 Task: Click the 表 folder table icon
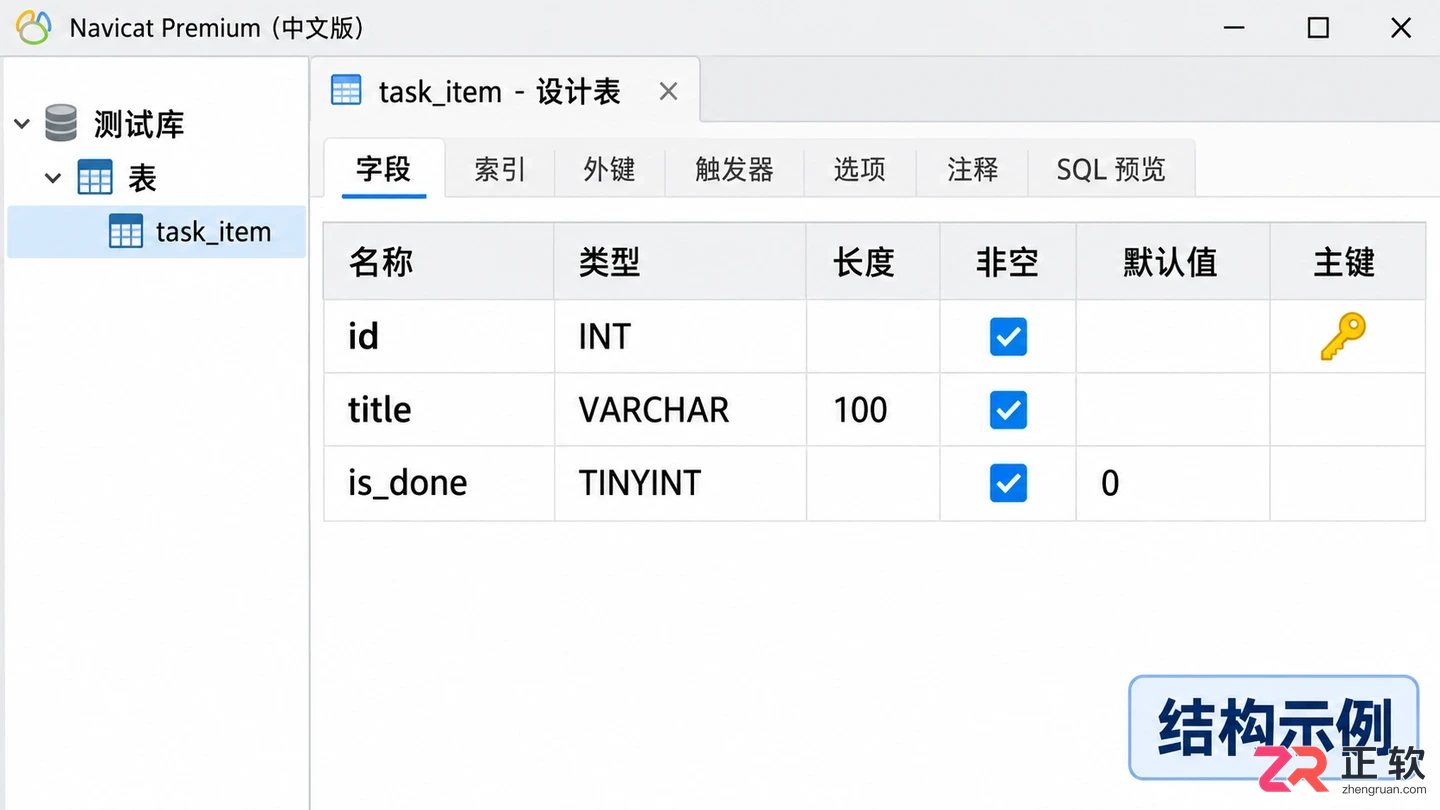pyautogui.click(x=95, y=179)
